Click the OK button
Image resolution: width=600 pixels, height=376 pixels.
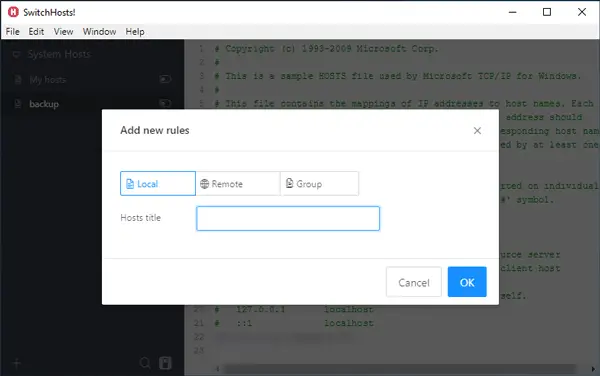[467, 282]
